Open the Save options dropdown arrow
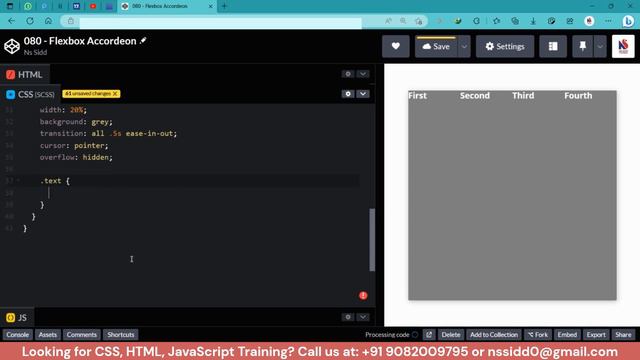Image resolution: width=640 pixels, height=360 pixels. click(x=464, y=46)
